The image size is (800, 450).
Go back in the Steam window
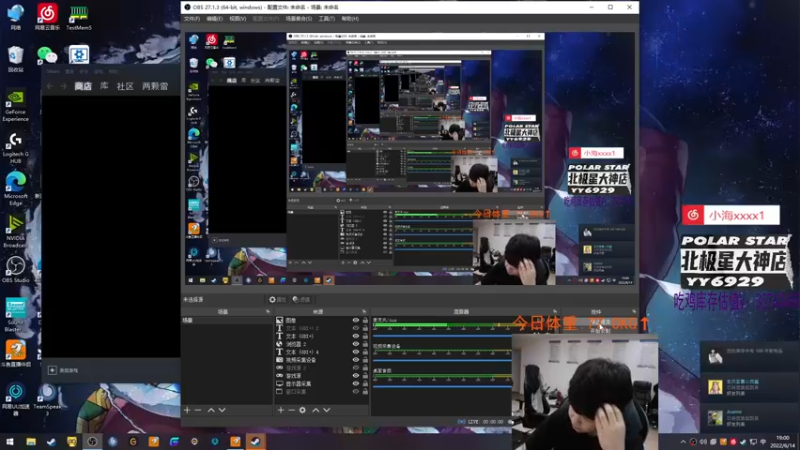50,86
